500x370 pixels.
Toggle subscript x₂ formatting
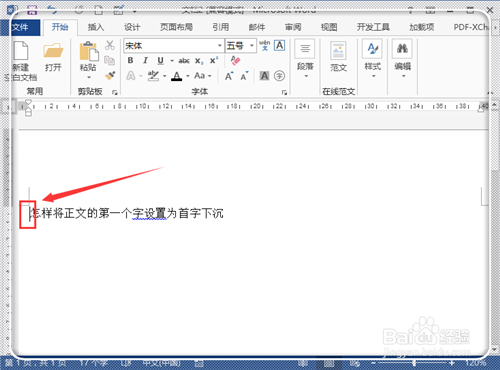199,61
